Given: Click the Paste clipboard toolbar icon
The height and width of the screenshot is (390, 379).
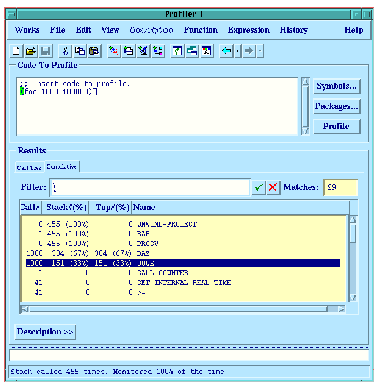Looking at the screenshot, I should click(x=95, y=51).
